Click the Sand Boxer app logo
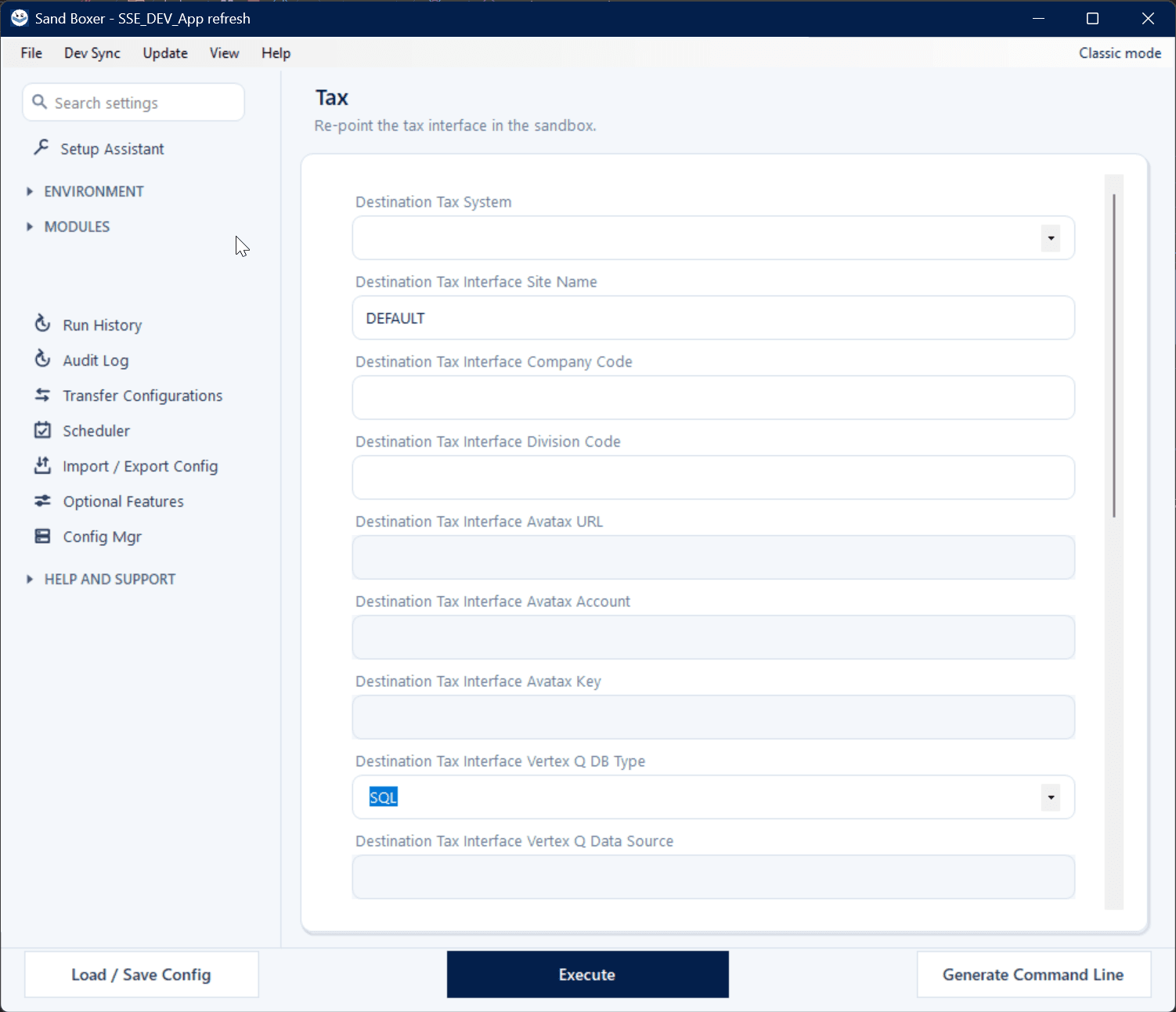 tap(20, 18)
